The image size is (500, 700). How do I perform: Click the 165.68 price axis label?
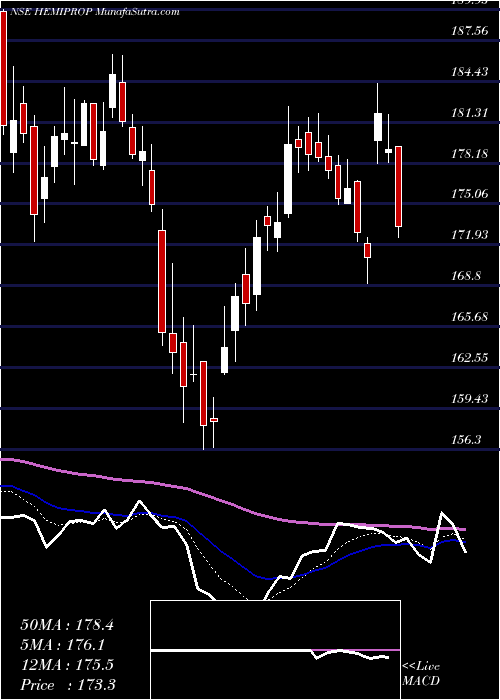[x=470, y=317]
